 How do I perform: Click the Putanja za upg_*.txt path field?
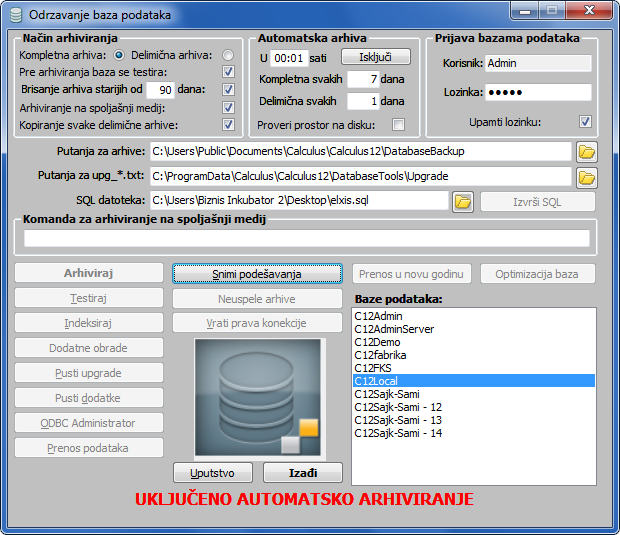point(361,176)
